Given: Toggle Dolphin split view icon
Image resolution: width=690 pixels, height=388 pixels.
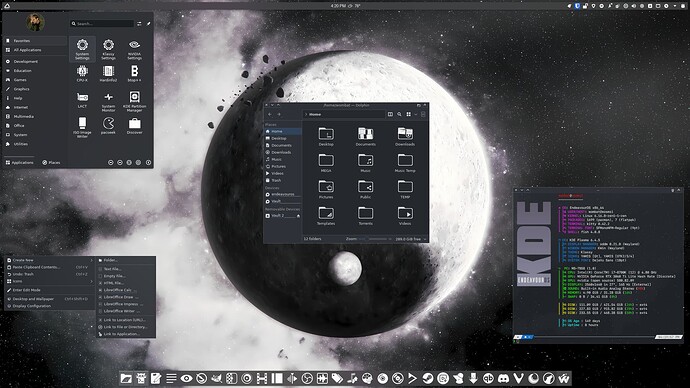Looking at the screenshot, I should point(390,114).
